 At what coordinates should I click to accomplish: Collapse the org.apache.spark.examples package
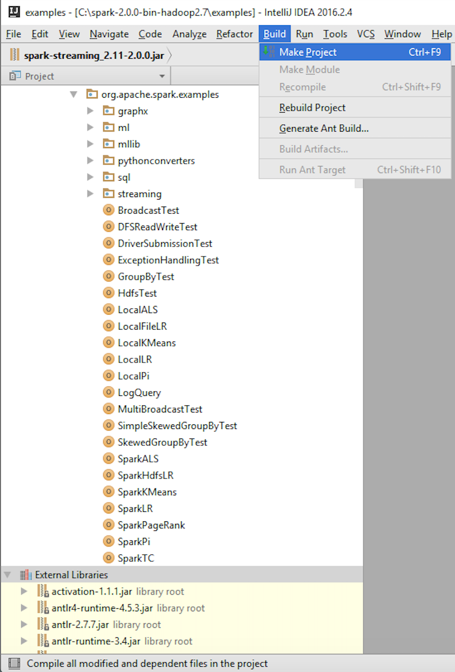point(74,94)
